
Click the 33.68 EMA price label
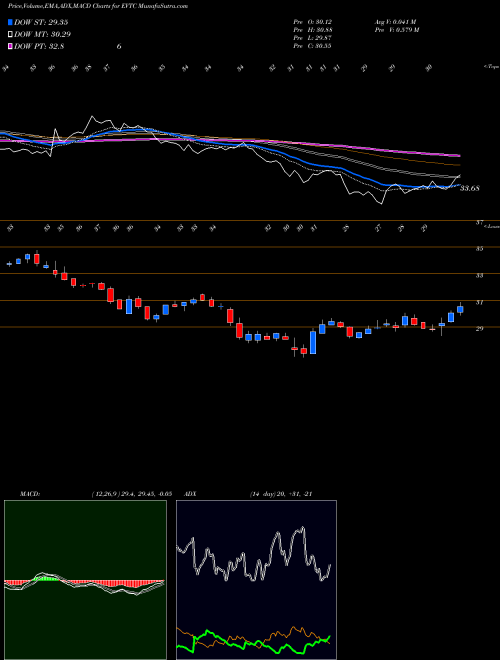(469, 188)
